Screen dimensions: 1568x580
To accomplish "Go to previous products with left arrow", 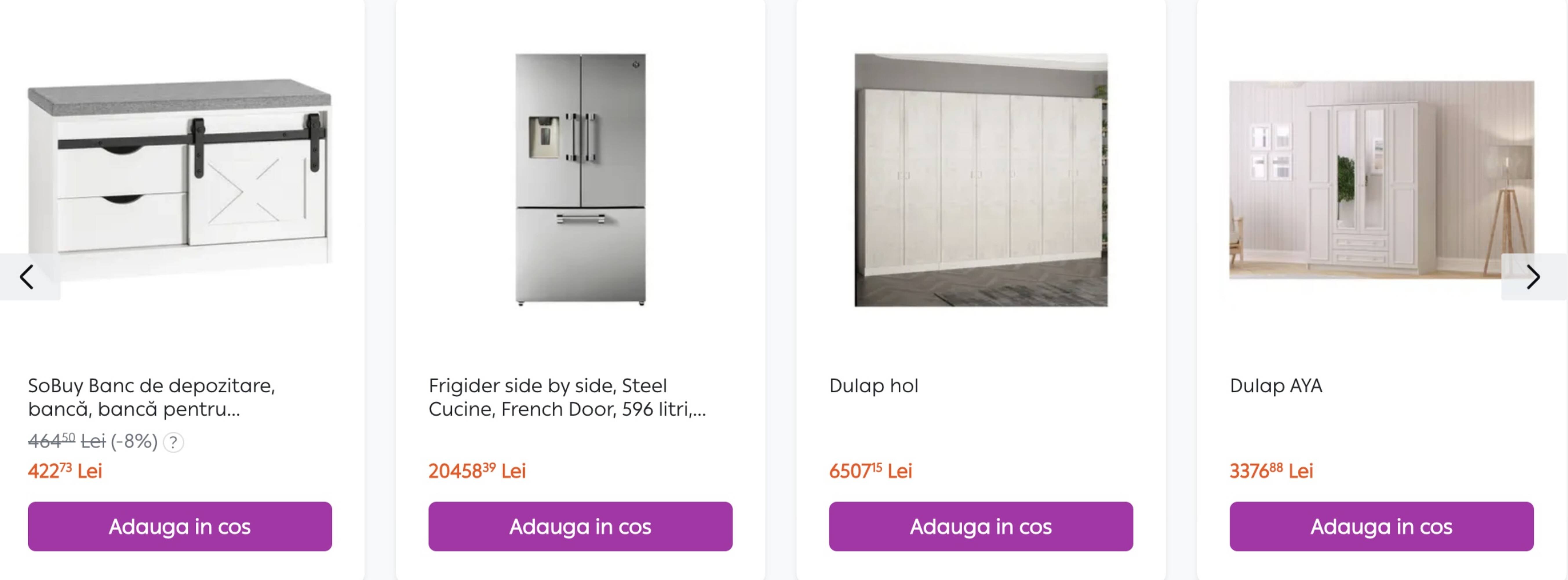I will point(27,277).
